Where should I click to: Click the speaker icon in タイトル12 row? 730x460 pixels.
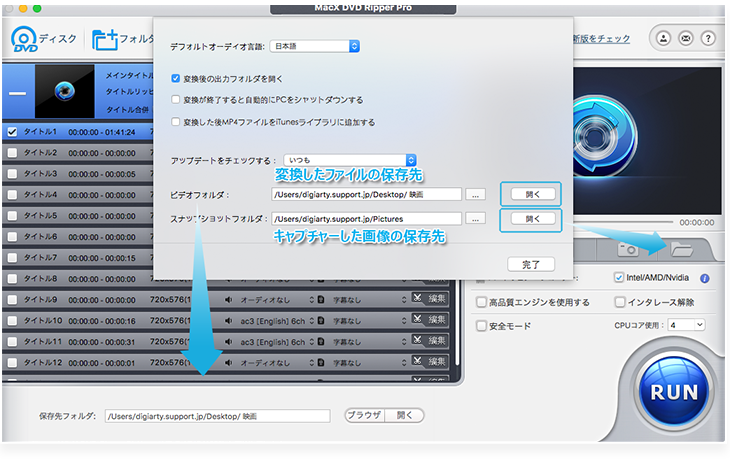tap(228, 363)
